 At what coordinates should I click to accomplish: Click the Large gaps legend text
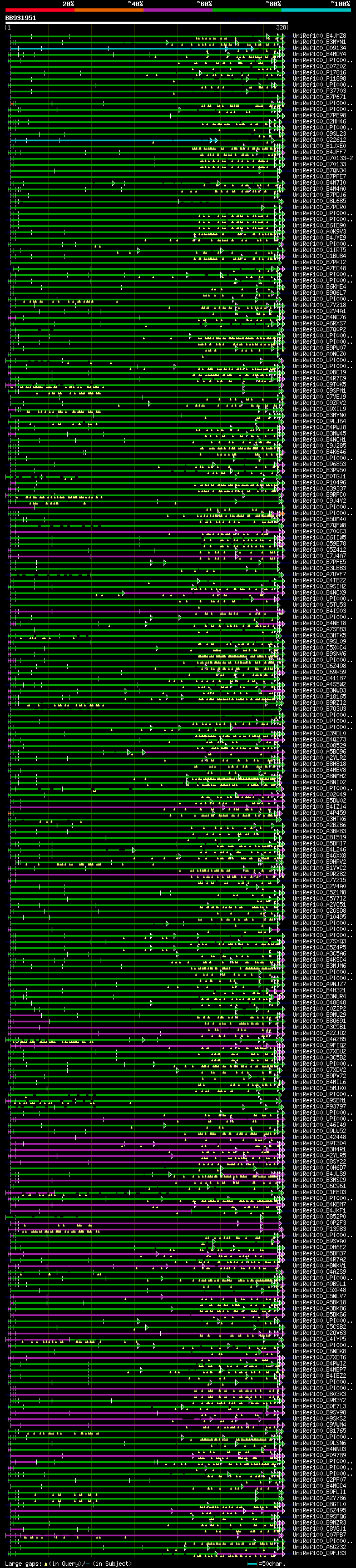tap(68, 1564)
